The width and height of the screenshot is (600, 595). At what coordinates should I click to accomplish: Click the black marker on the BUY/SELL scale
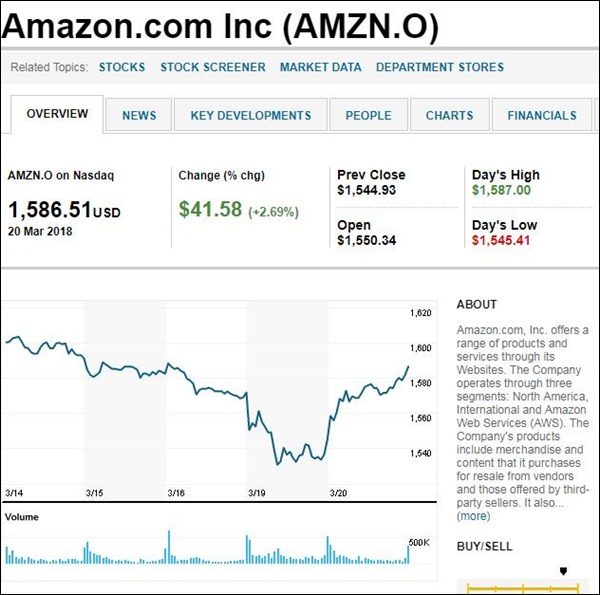pyautogui.click(x=563, y=571)
